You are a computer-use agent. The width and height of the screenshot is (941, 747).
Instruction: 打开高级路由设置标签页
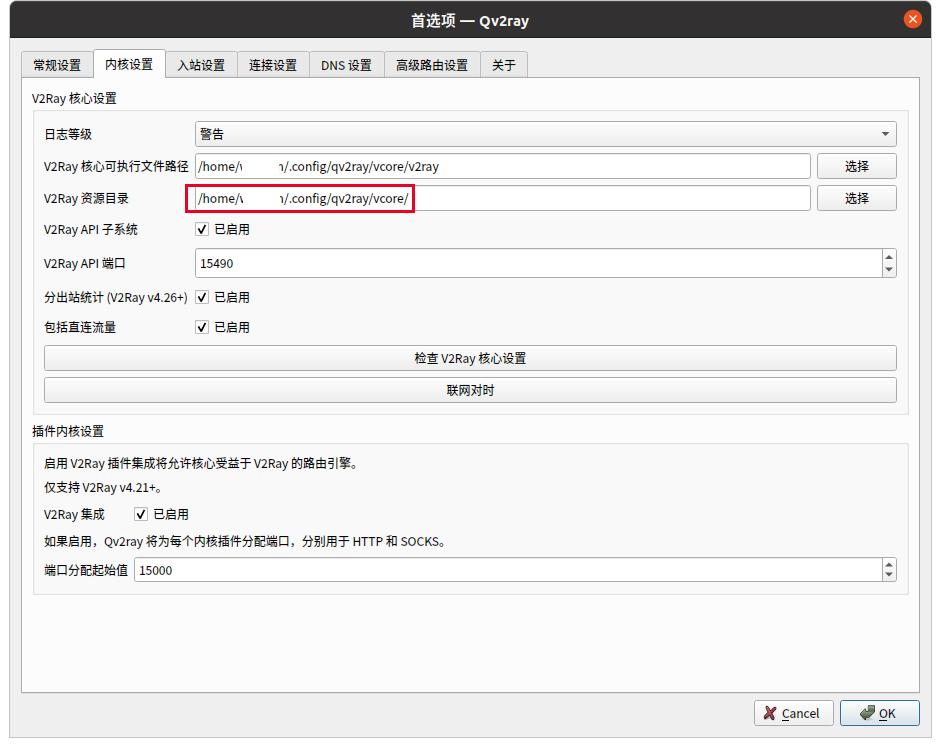tap(432, 63)
